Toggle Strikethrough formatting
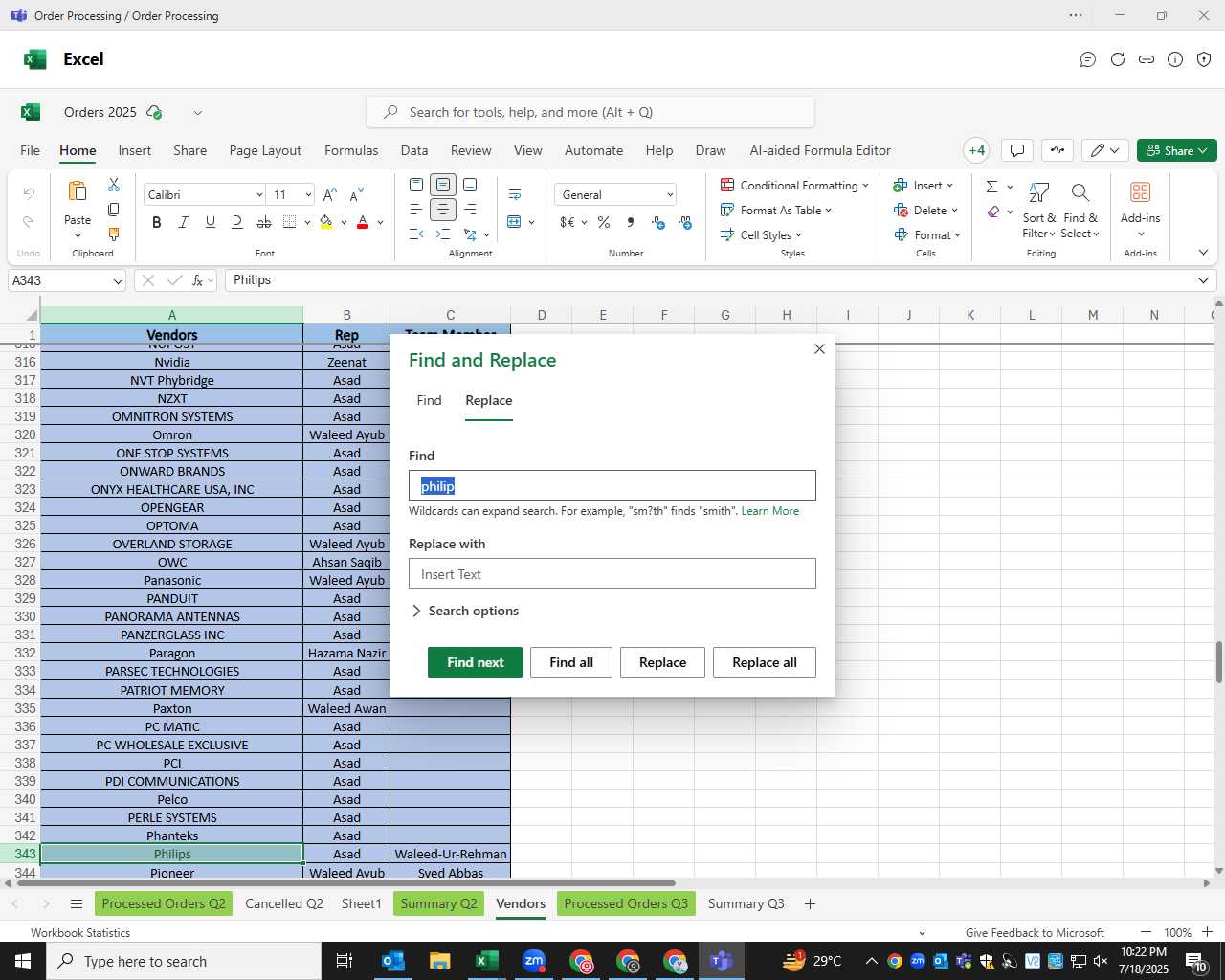 click(x=263, y=222)
